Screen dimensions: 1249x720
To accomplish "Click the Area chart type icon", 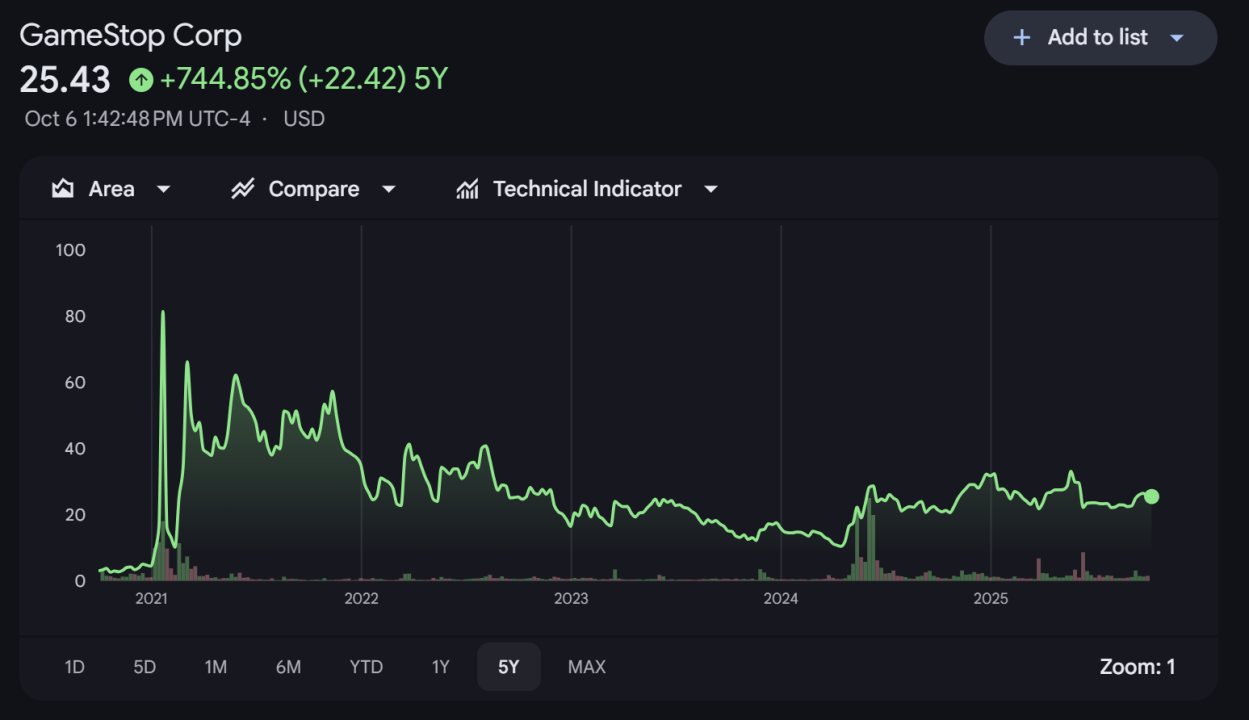I will coord(63,189).
